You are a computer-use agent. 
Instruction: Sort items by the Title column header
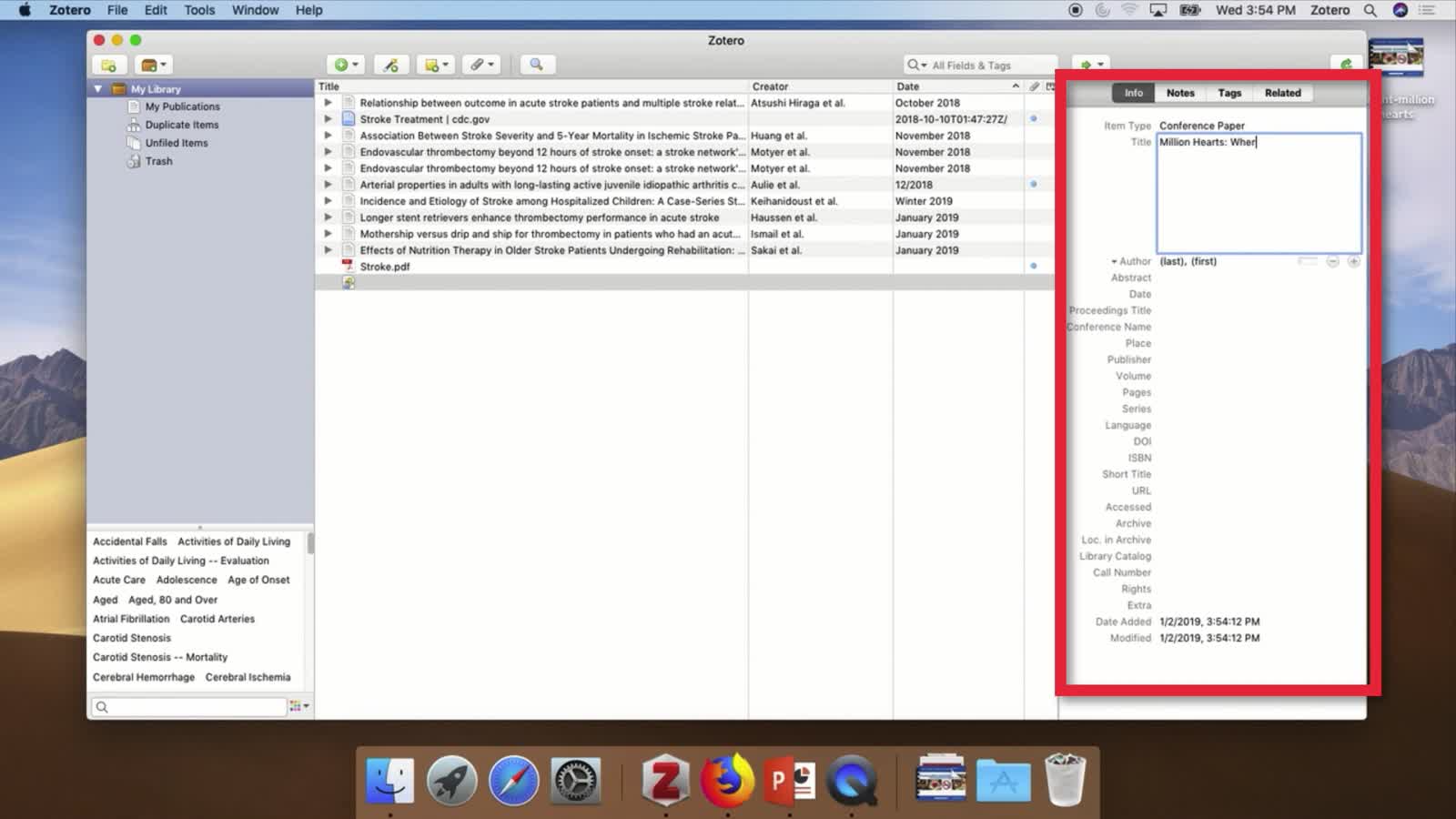point(531,86)
